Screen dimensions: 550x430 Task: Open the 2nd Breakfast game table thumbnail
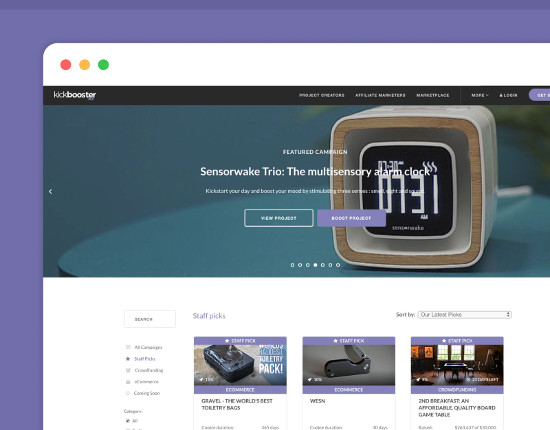point(457,365)
